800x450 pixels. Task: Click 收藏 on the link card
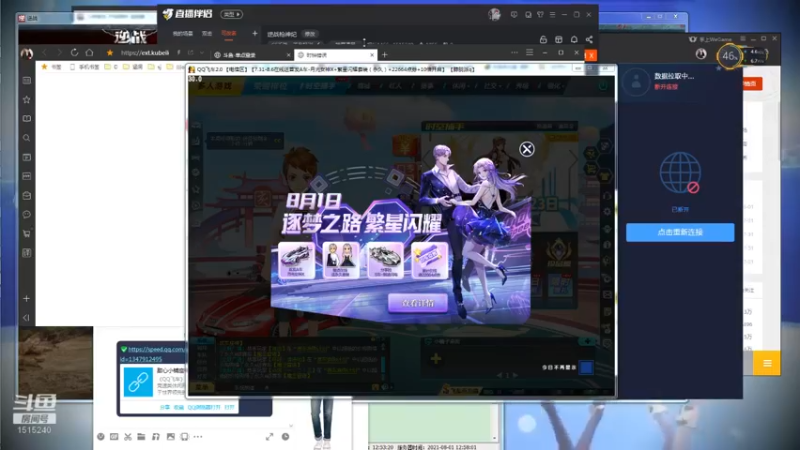(x=179, y=407)
